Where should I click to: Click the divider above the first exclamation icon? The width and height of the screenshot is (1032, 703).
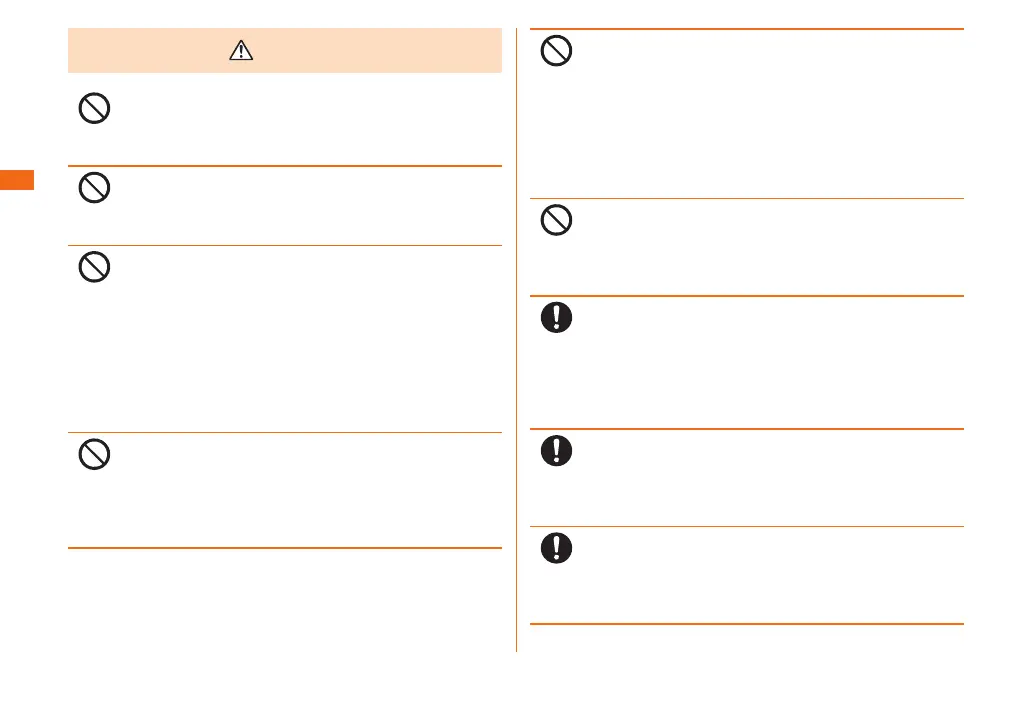click(x=746, y=295)
